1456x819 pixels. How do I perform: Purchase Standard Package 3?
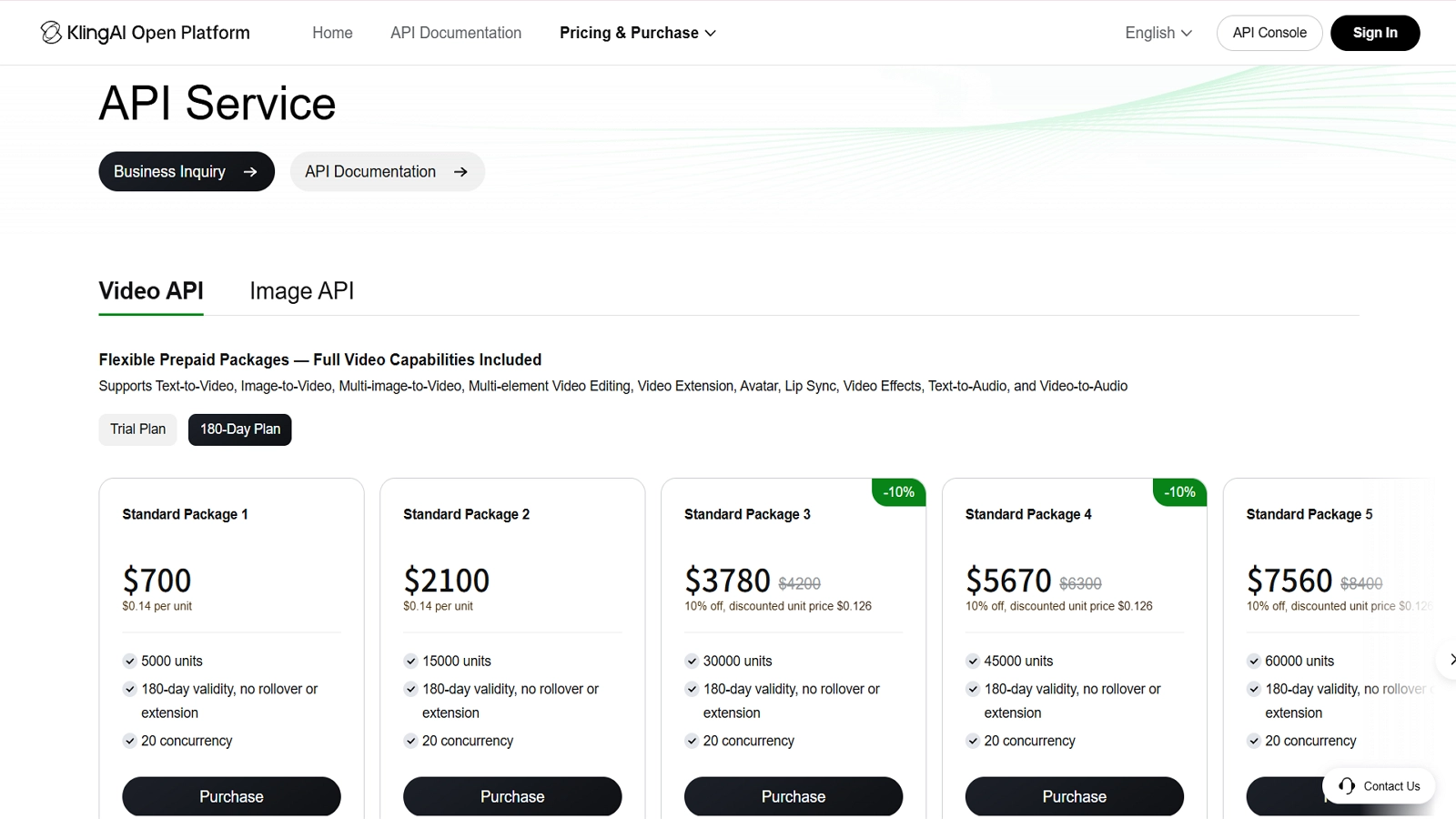coord(794,796)
